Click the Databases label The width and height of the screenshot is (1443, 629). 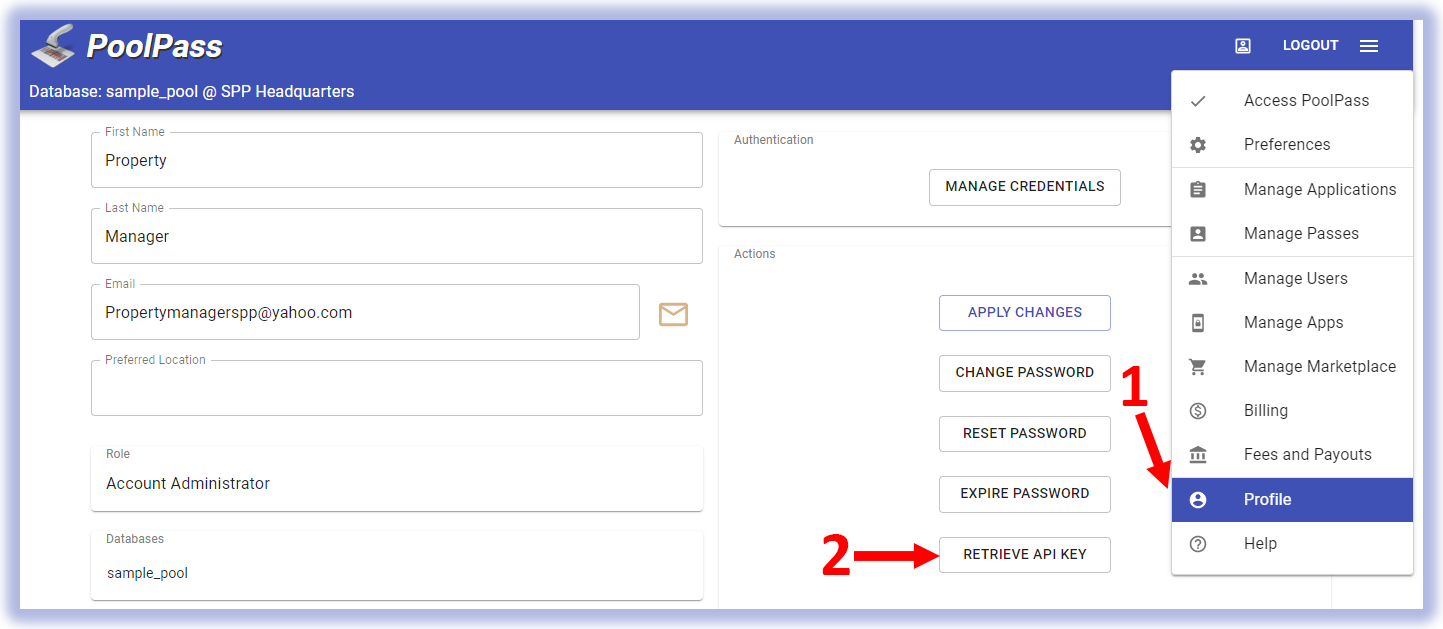click(135, 539)
